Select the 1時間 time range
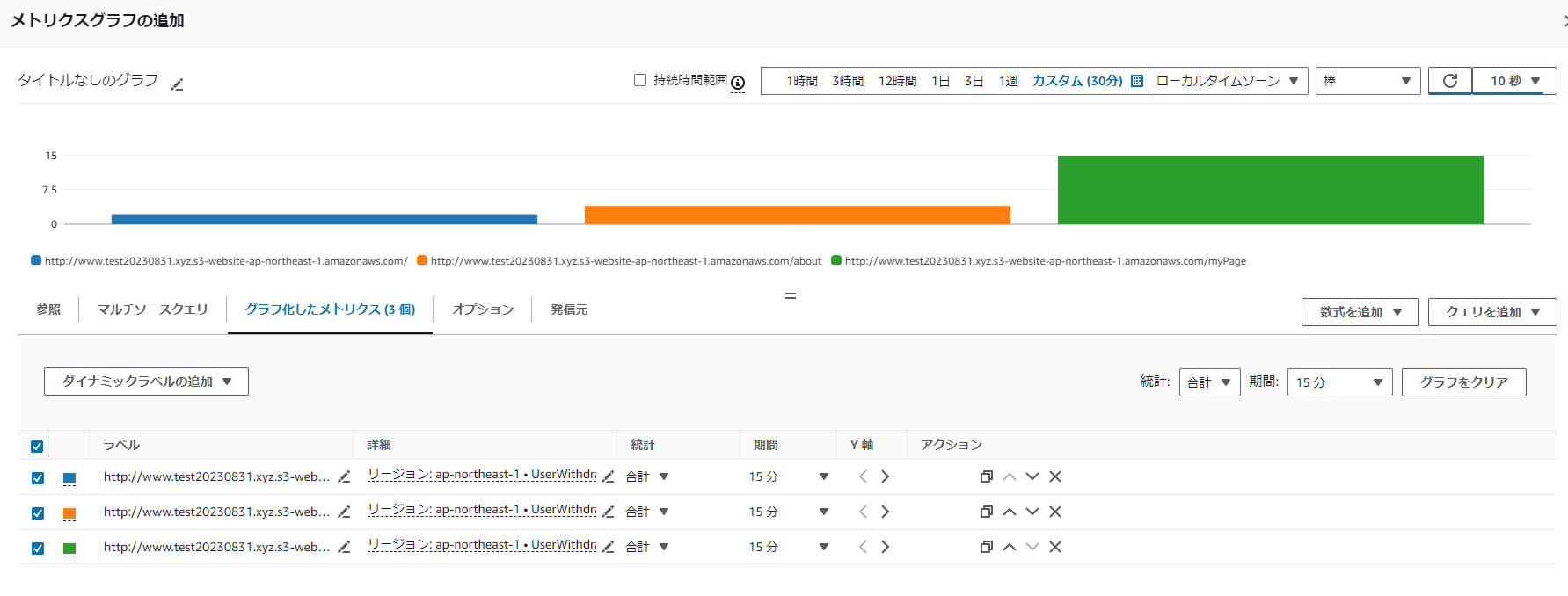The height and width of the screenshot is (596, 1568). click(x=802, y=81)
